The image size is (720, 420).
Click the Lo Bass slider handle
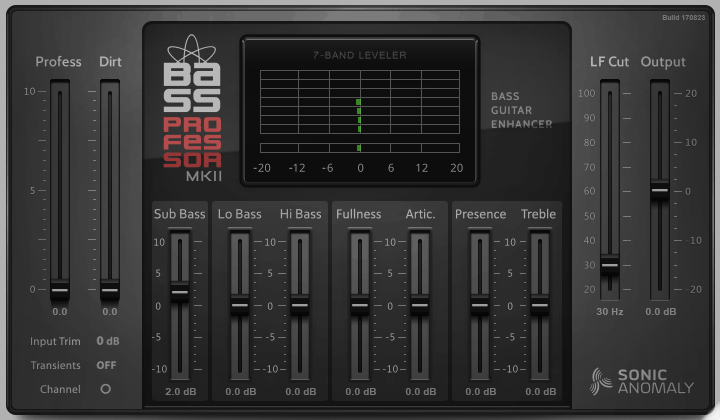click(x=240, y=305)
